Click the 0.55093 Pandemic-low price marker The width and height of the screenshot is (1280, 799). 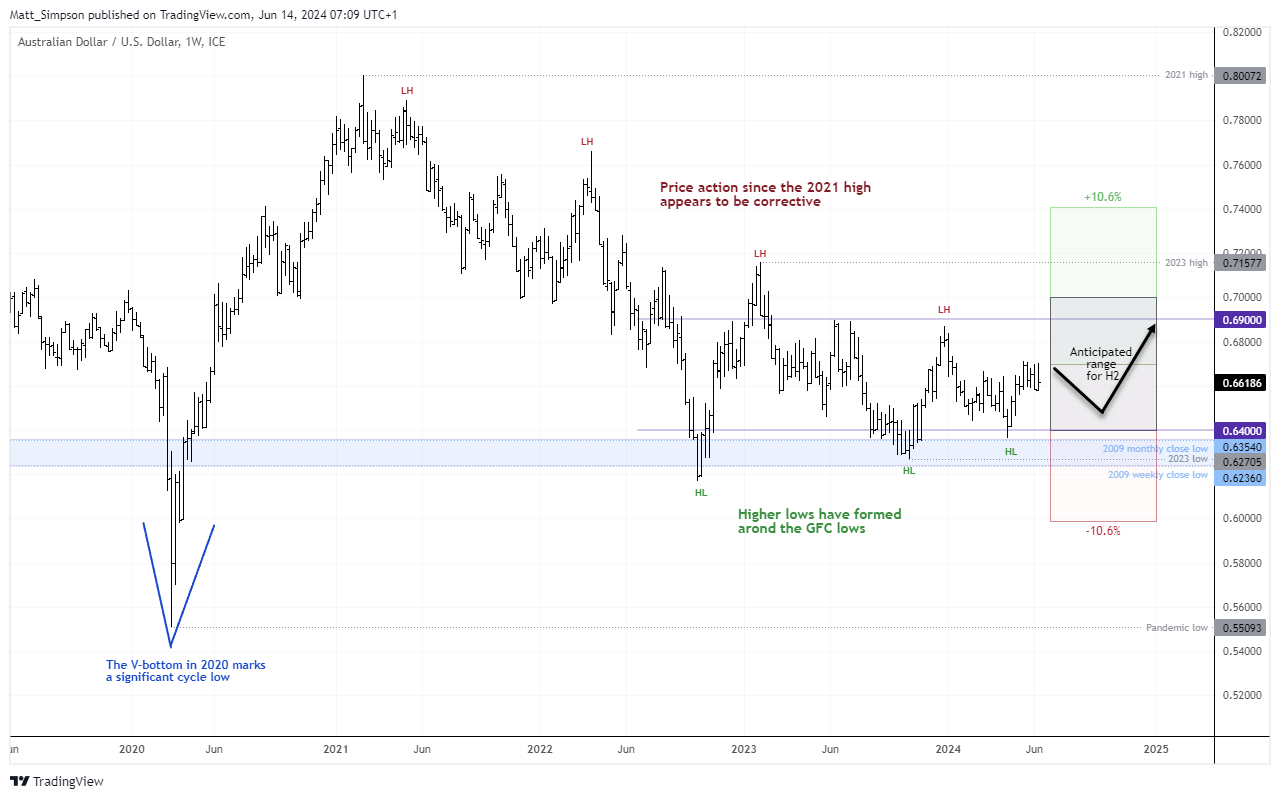pyautogui.click(x=1240, y=627)
